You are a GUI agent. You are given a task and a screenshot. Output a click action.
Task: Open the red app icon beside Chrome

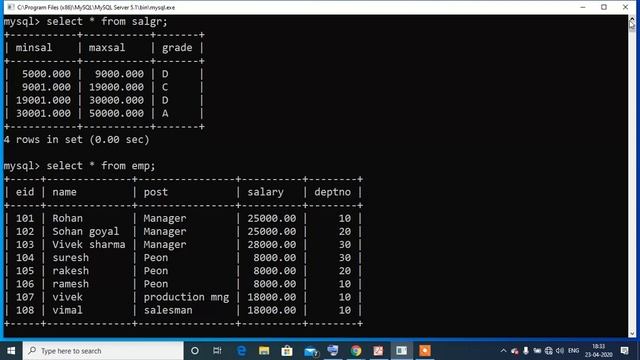click(x=378, y=351)
